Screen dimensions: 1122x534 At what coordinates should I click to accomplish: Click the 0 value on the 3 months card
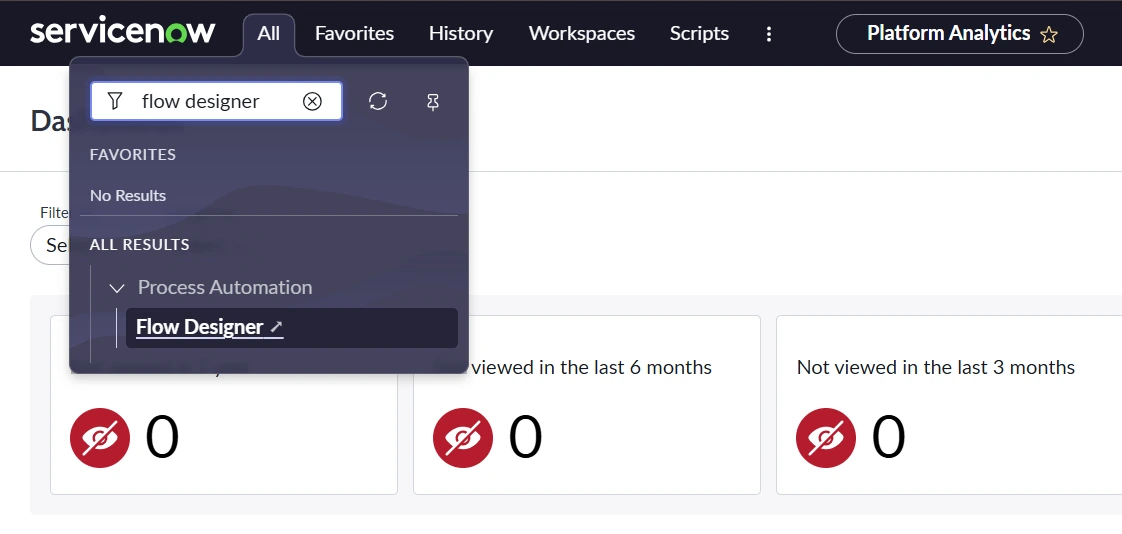click(888, 437)
